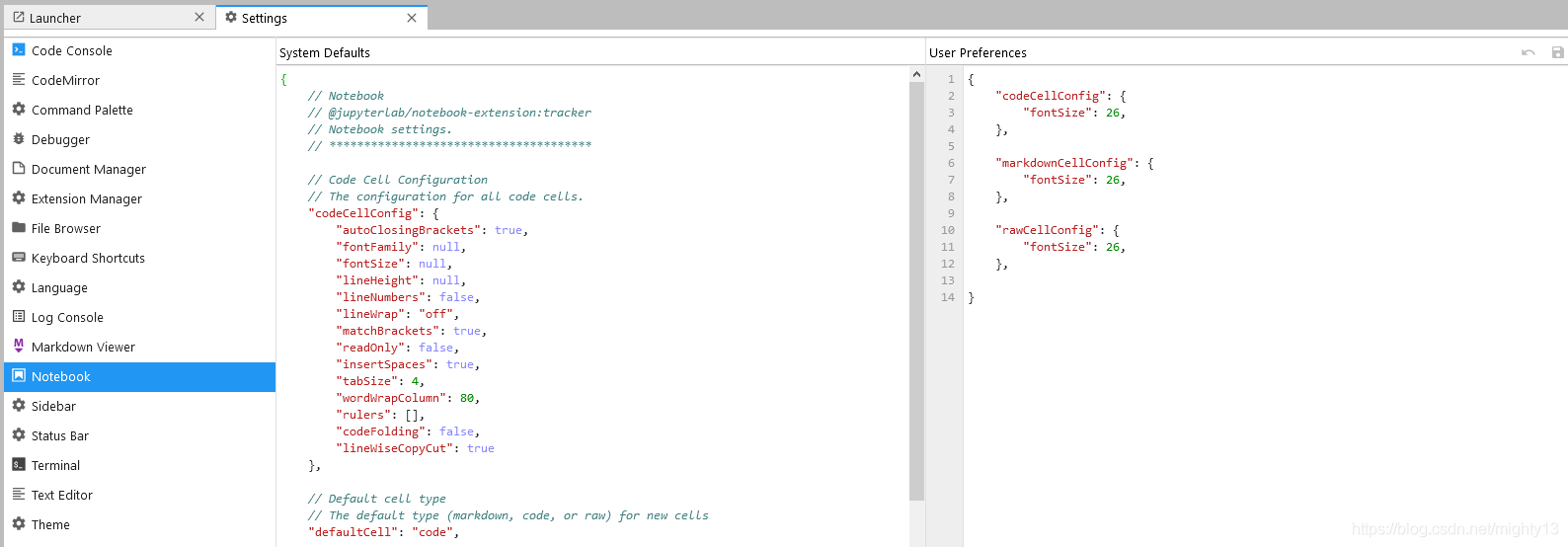Image resolution: width=1568 pixels, height=547 pixels.
Task: Close the Launcher tab
Action: [199, 17]
